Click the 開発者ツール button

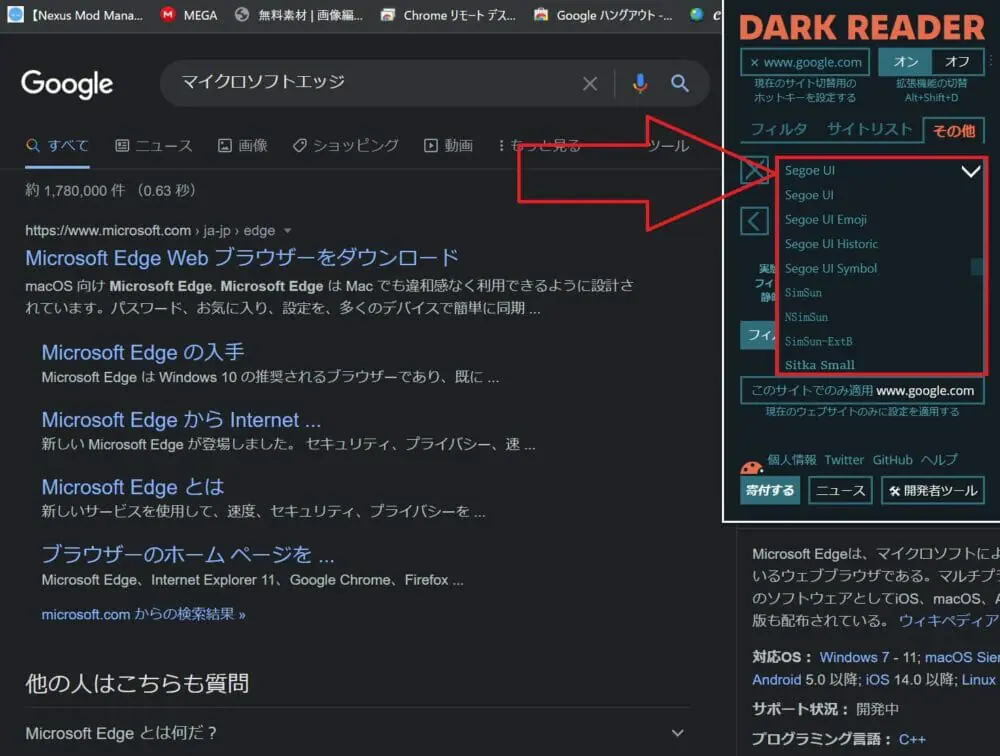pos(931,490)
